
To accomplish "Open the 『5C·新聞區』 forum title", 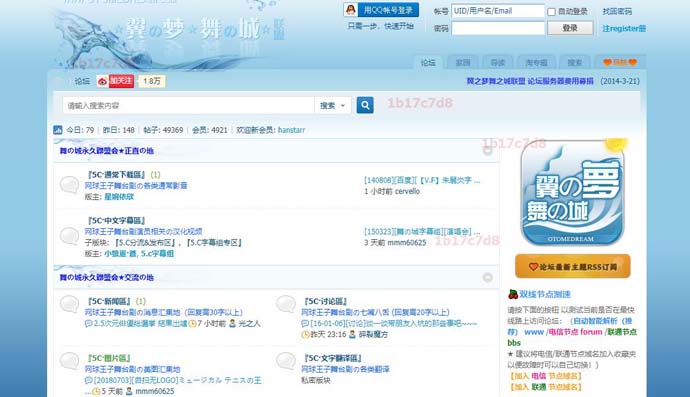I will point(110,301).
